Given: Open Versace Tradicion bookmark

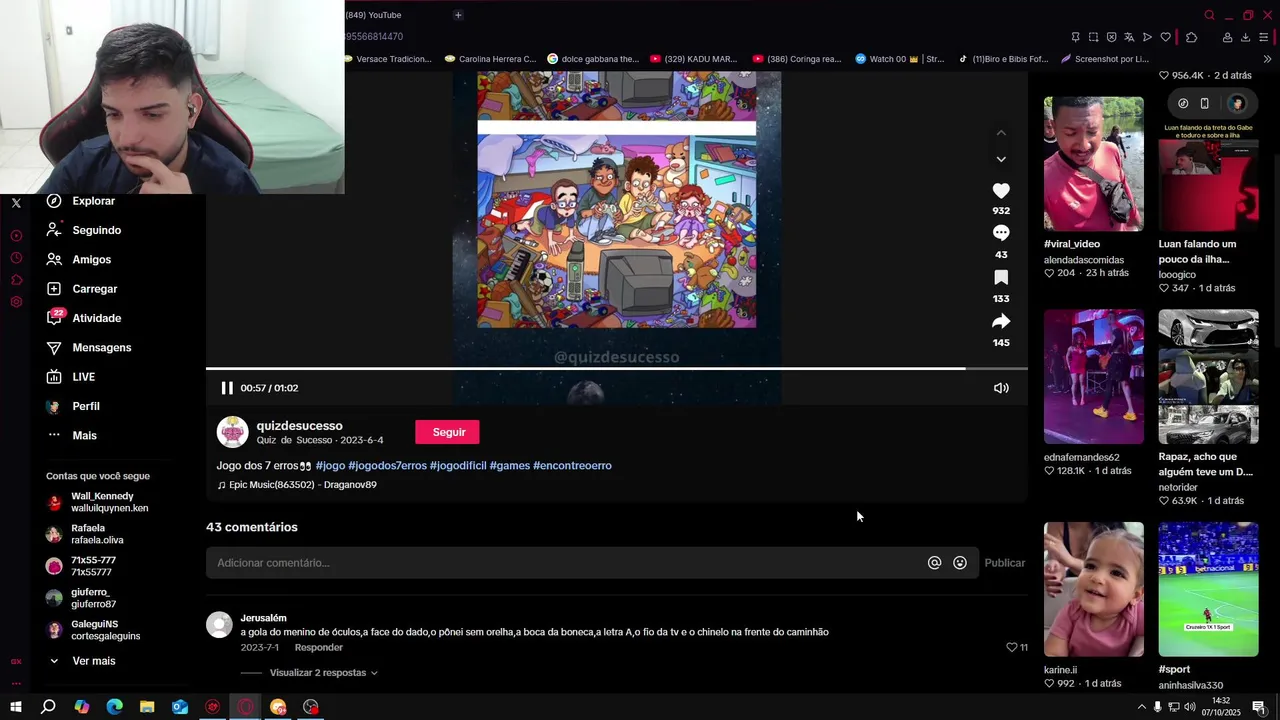Looking at the screenshot, I should coord(388,59).
